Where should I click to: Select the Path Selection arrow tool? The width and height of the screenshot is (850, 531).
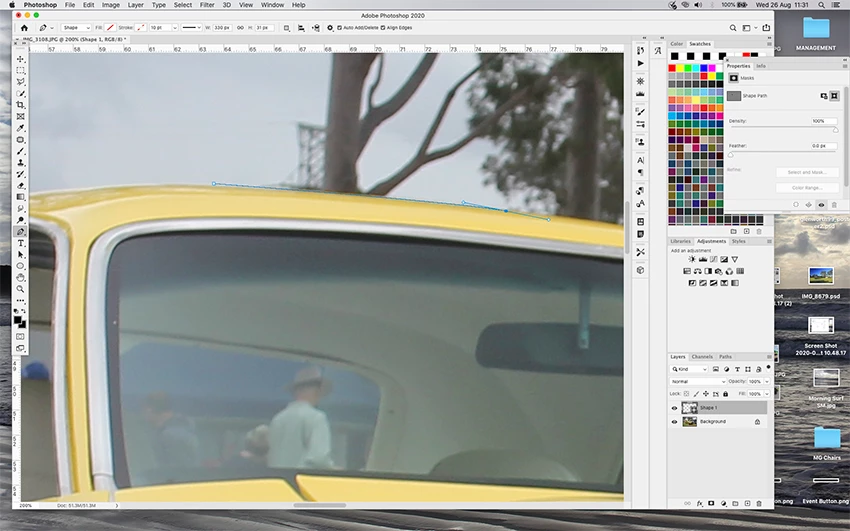[x=21, y=255]
